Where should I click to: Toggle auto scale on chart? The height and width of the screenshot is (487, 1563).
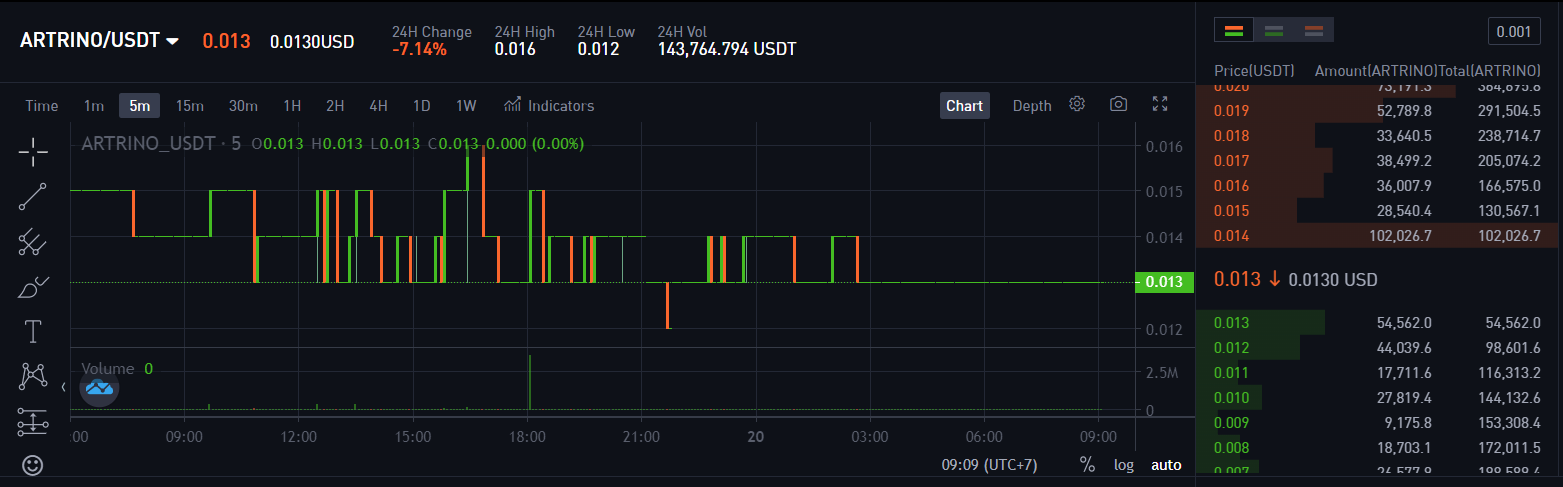coord(1165,465)
